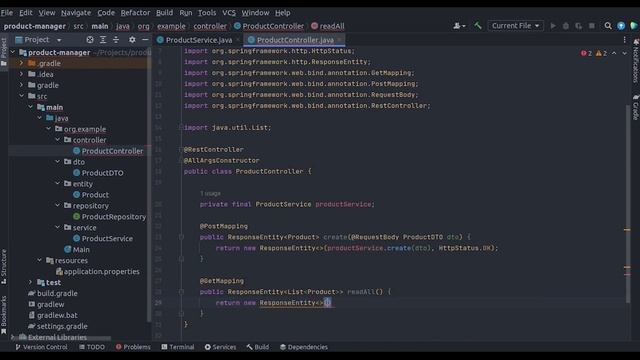Expand the .idea folder
This screenshot has height=360, width=640.
22,74
